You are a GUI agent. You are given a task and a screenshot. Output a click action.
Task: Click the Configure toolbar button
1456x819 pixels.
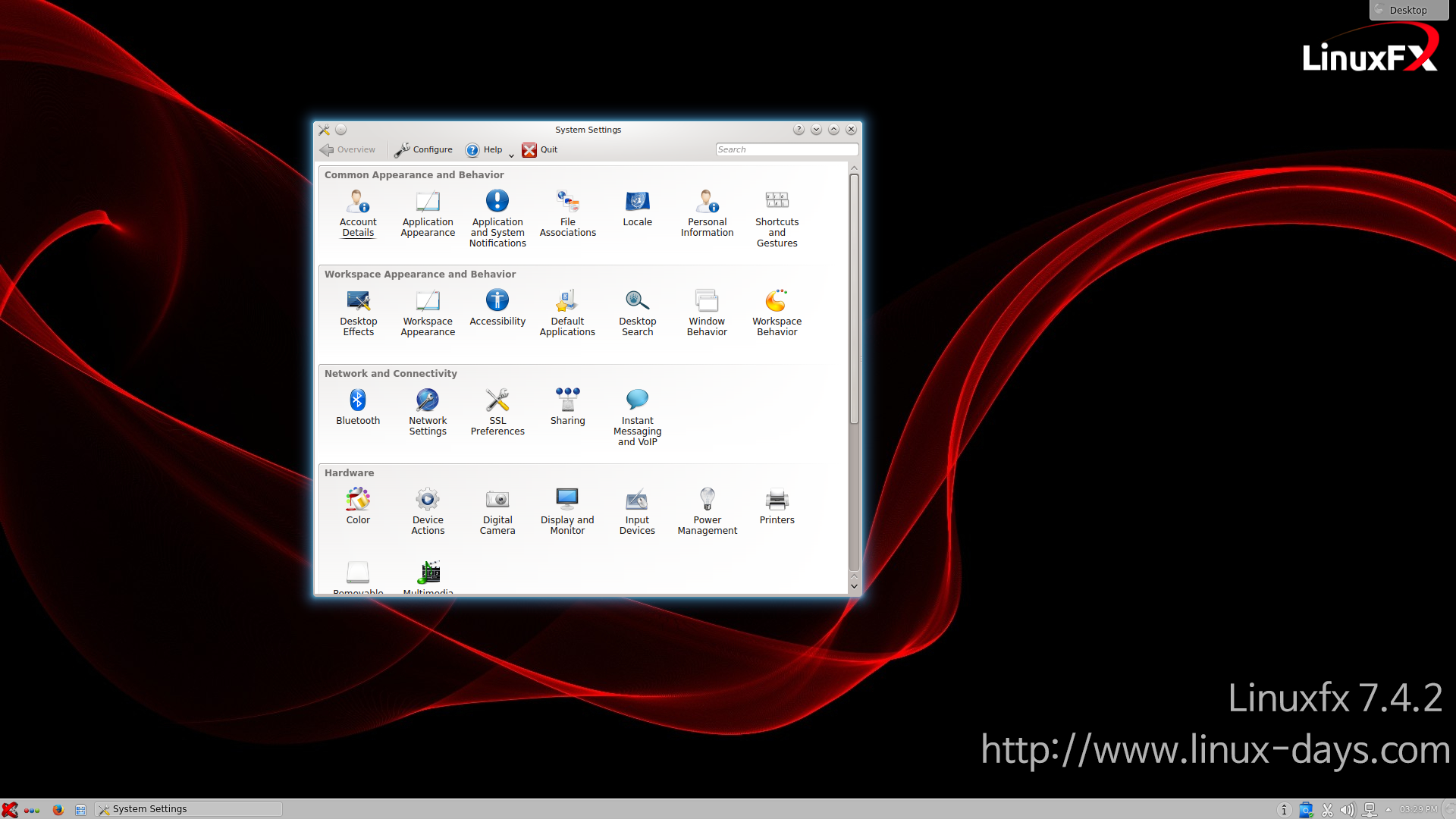[423, 149]
